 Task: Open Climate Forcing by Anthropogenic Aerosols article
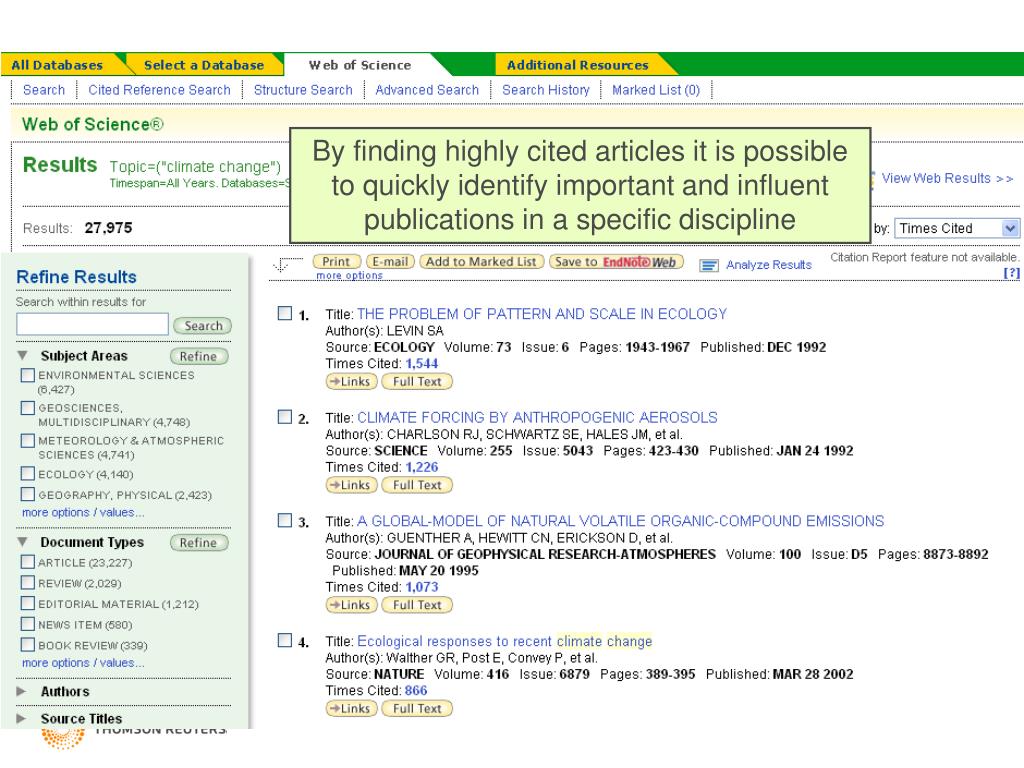pos(537,417)
